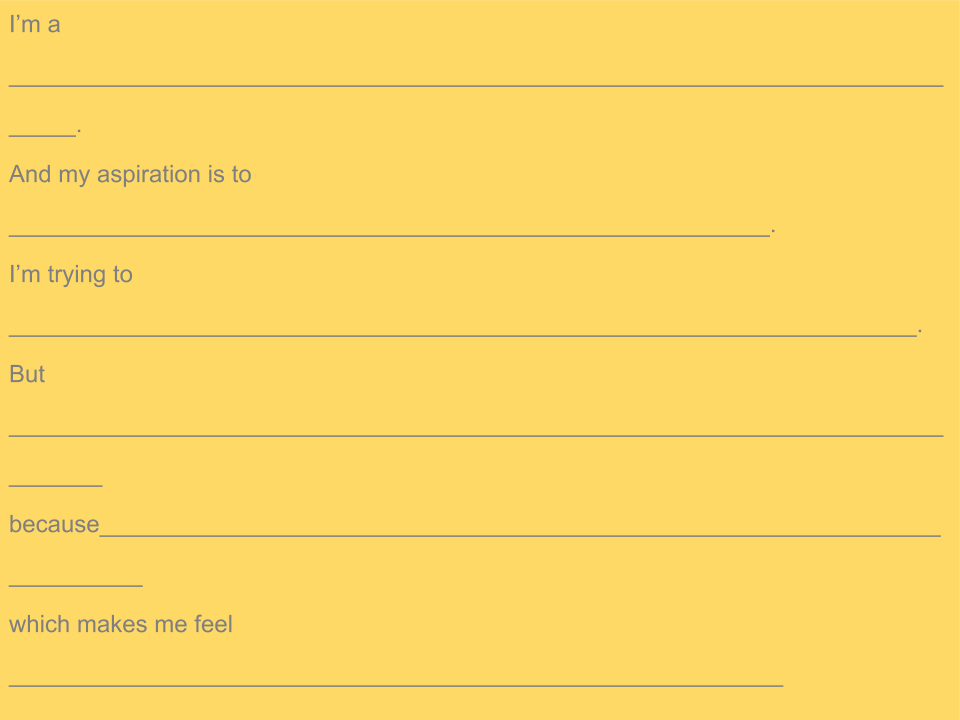This screenshot has width=960, height=720.
Task: Click the word "because"
Action: tap(54, 525)
